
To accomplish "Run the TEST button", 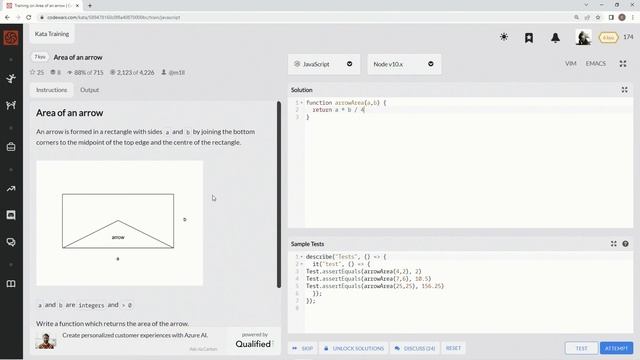I will (581, 348).
